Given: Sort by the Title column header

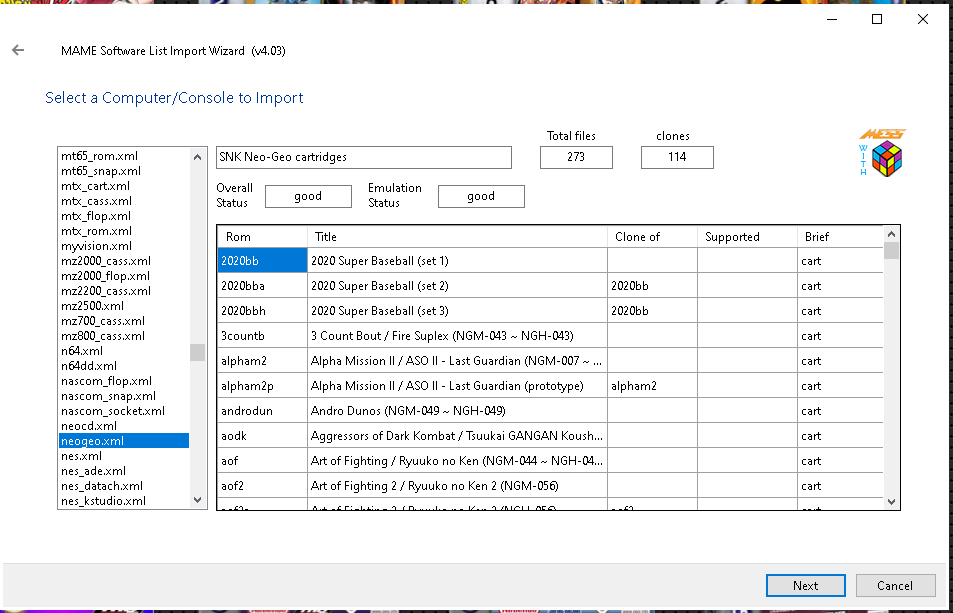Looking at the screenshot, I should [x=457, y=237].
